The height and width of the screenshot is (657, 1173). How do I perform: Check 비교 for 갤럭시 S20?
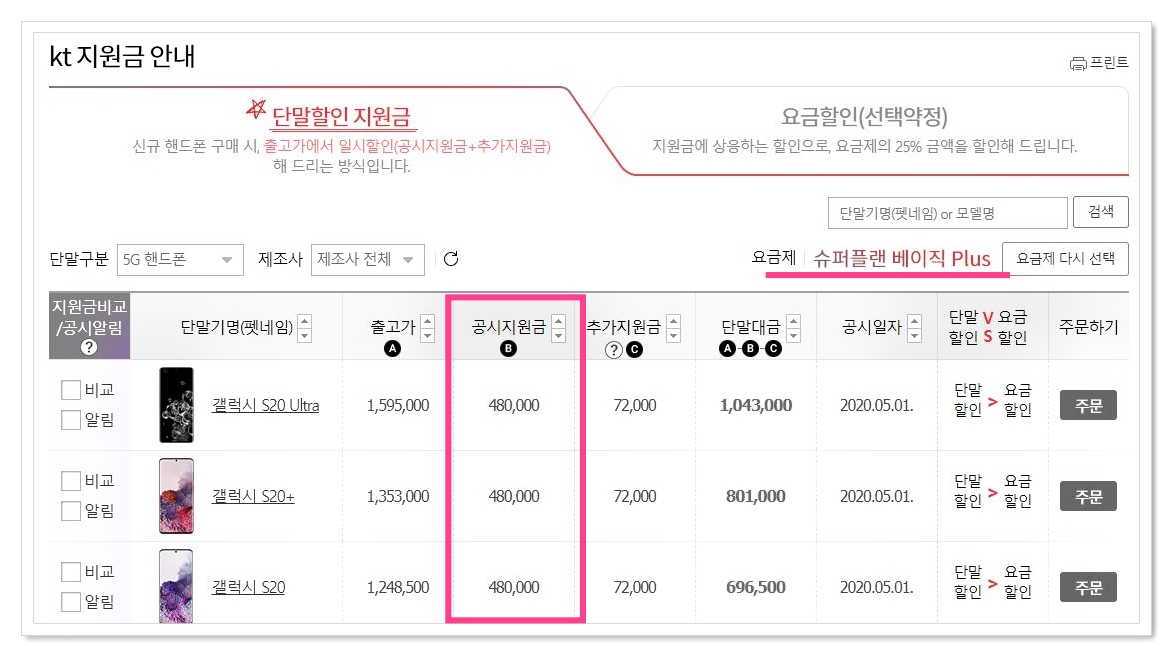70,572
